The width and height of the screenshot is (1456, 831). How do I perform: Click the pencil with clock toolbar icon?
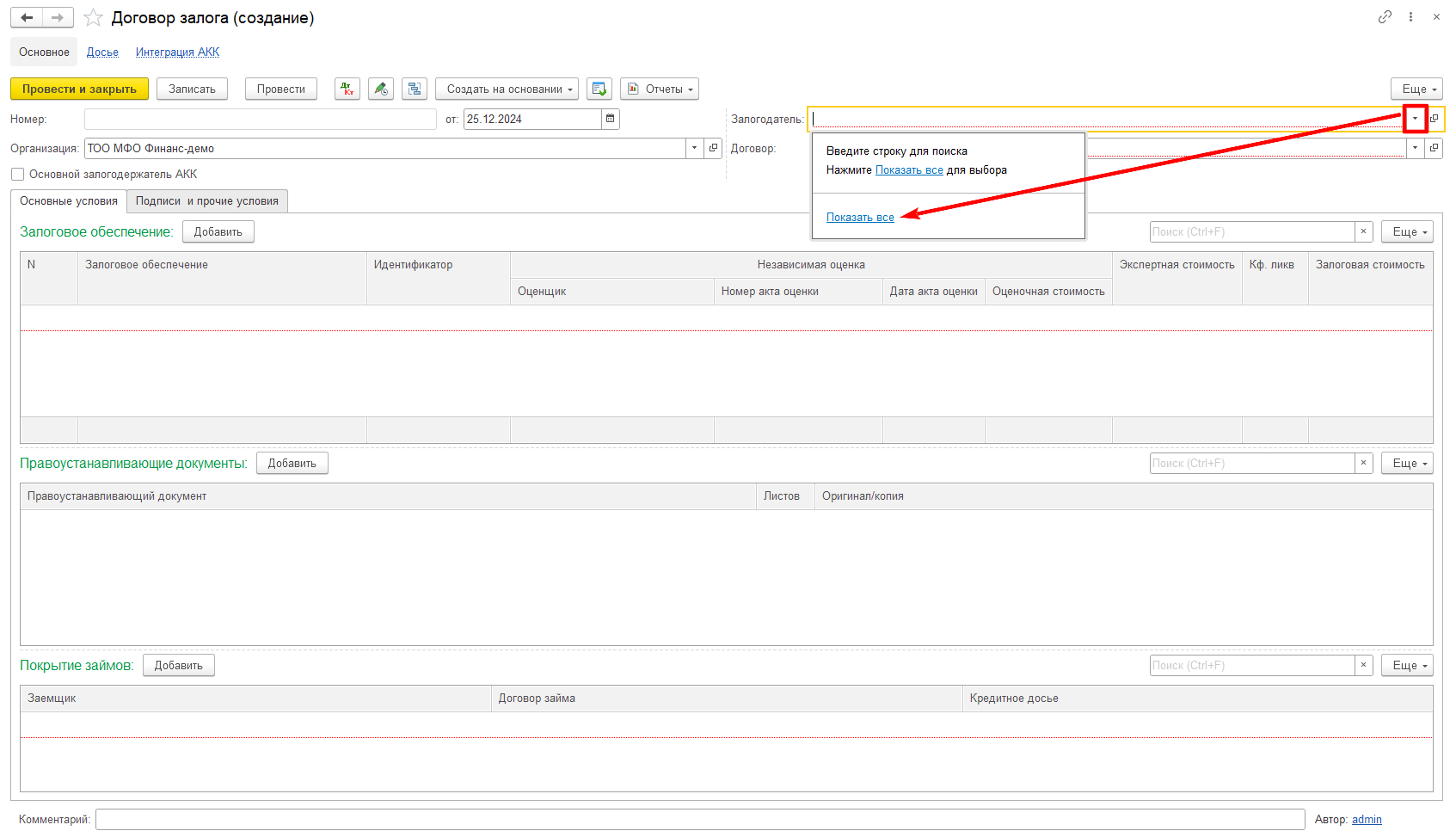coord(381,89)
